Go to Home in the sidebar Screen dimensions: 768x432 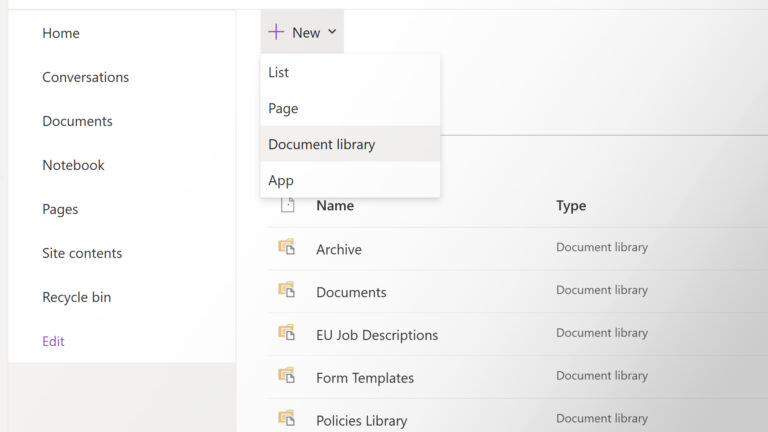61,33
